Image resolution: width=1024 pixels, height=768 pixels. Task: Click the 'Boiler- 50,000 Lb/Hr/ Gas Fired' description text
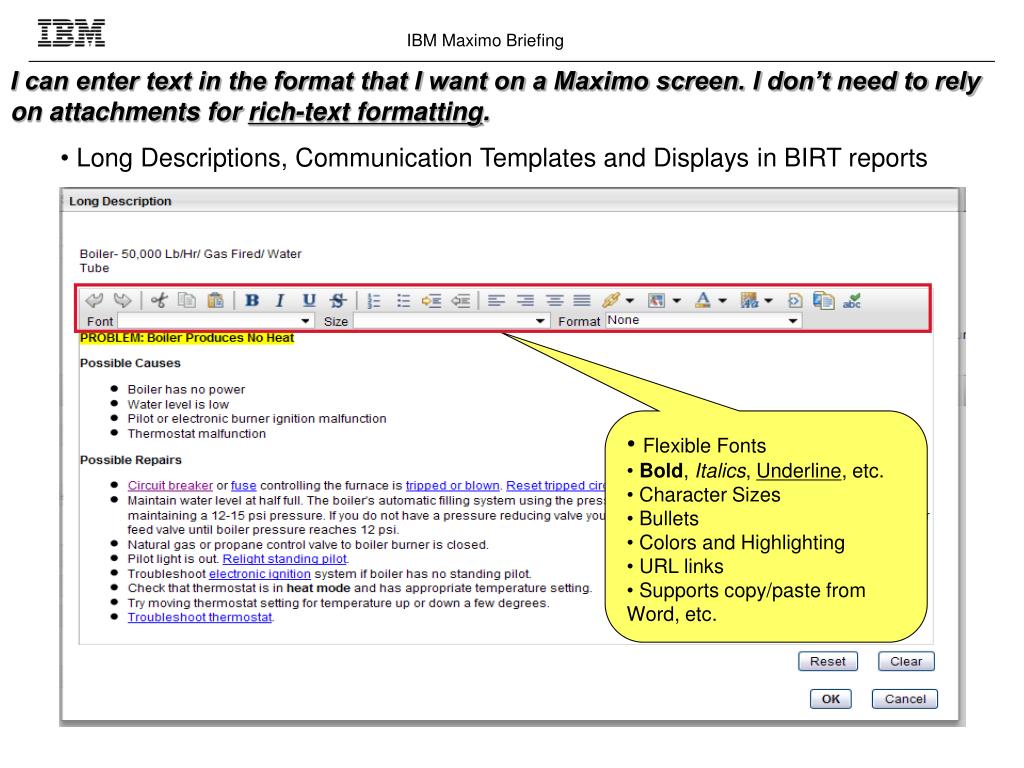pos(191,261)
